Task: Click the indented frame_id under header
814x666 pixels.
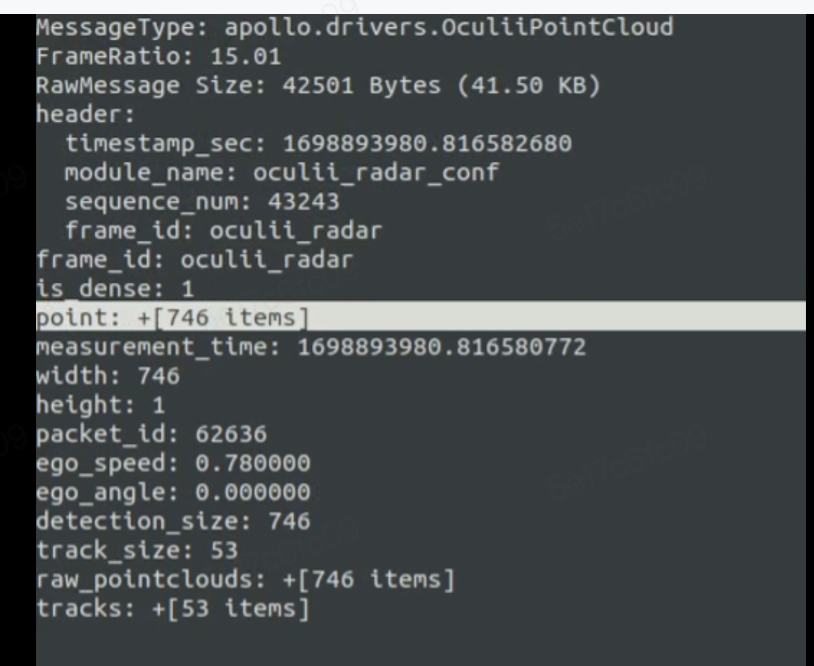Action: pos(223,231)
